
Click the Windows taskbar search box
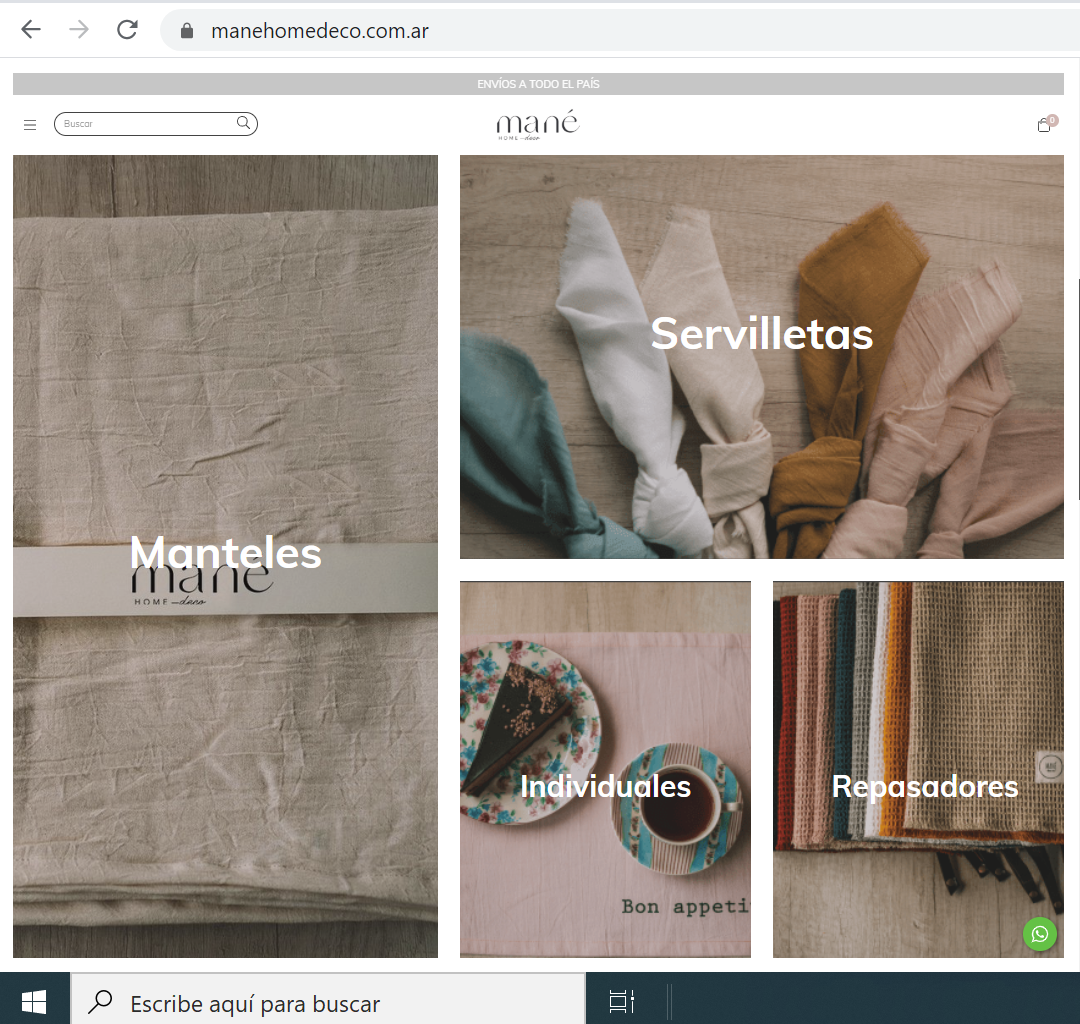pyautogui.click(x=330, y=1003)
